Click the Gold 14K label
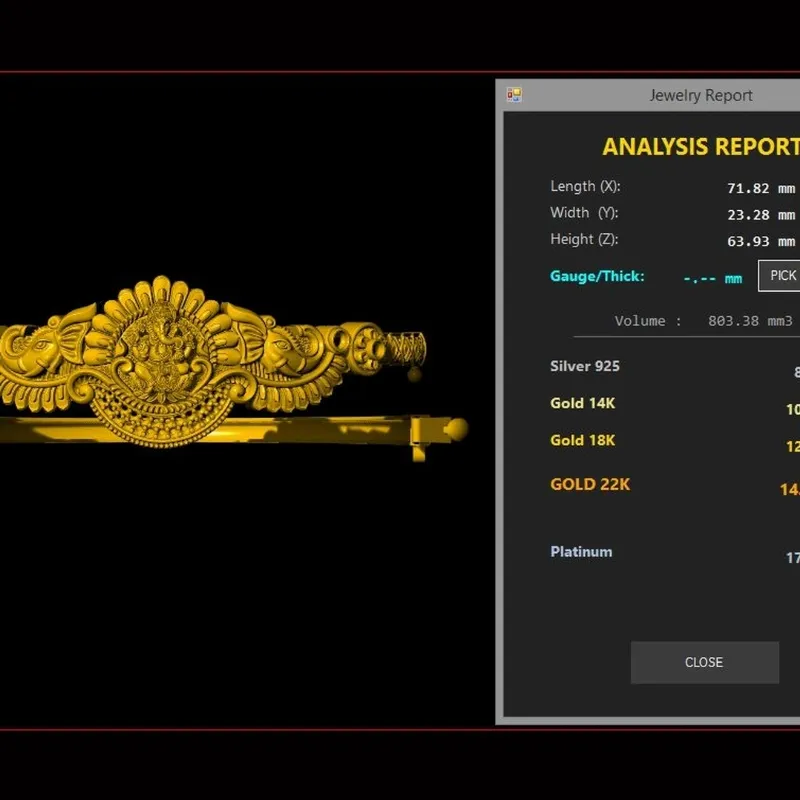This screenshot has width=800, height=800. point(583,403)
